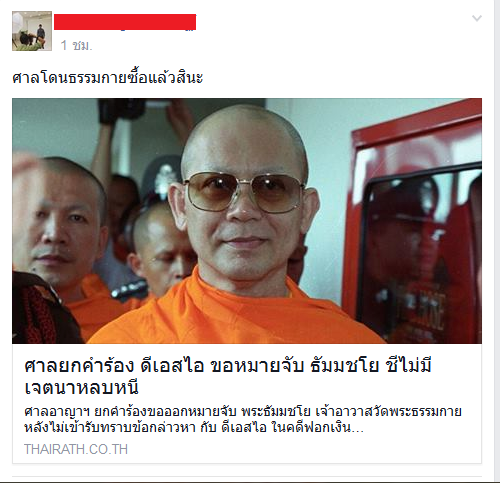Viewport: 500px width, 483px height.
Task: Click the monk wearing sunglasses in photo
Action: click(245, 200)
